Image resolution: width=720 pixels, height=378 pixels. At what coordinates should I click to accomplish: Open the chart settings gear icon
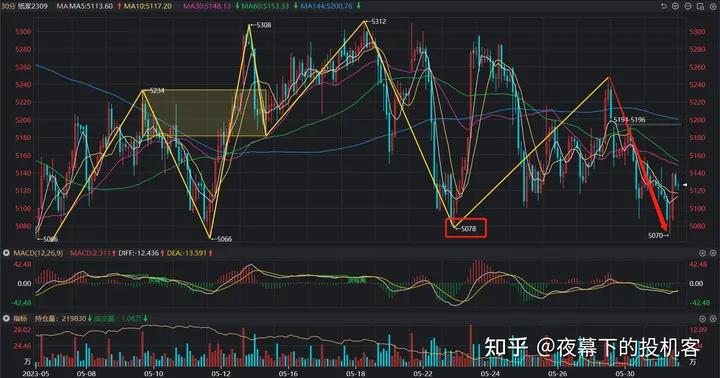pyautogui.click(x=713, y=6)
